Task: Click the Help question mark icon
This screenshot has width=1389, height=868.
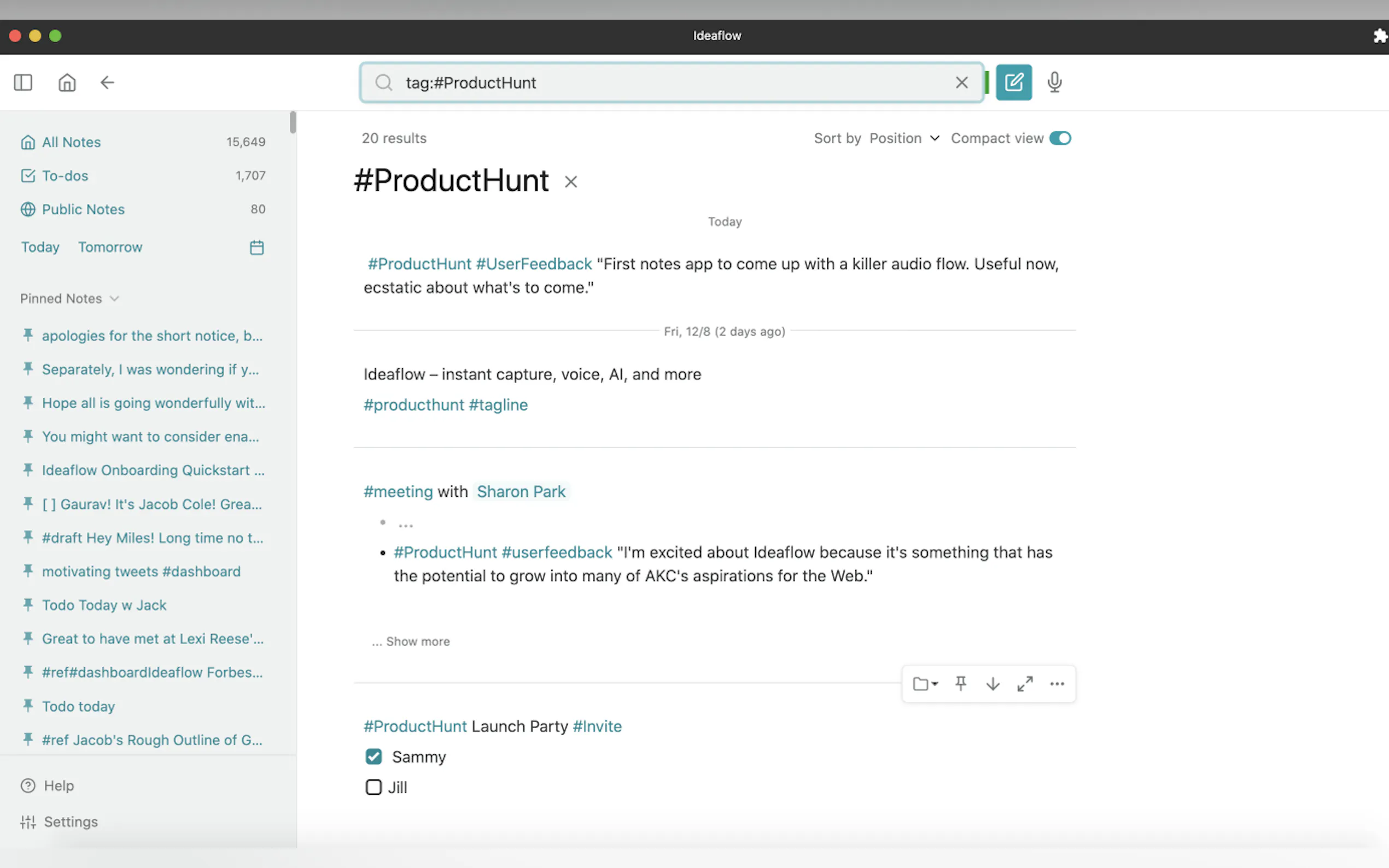Action: (28, 785)
